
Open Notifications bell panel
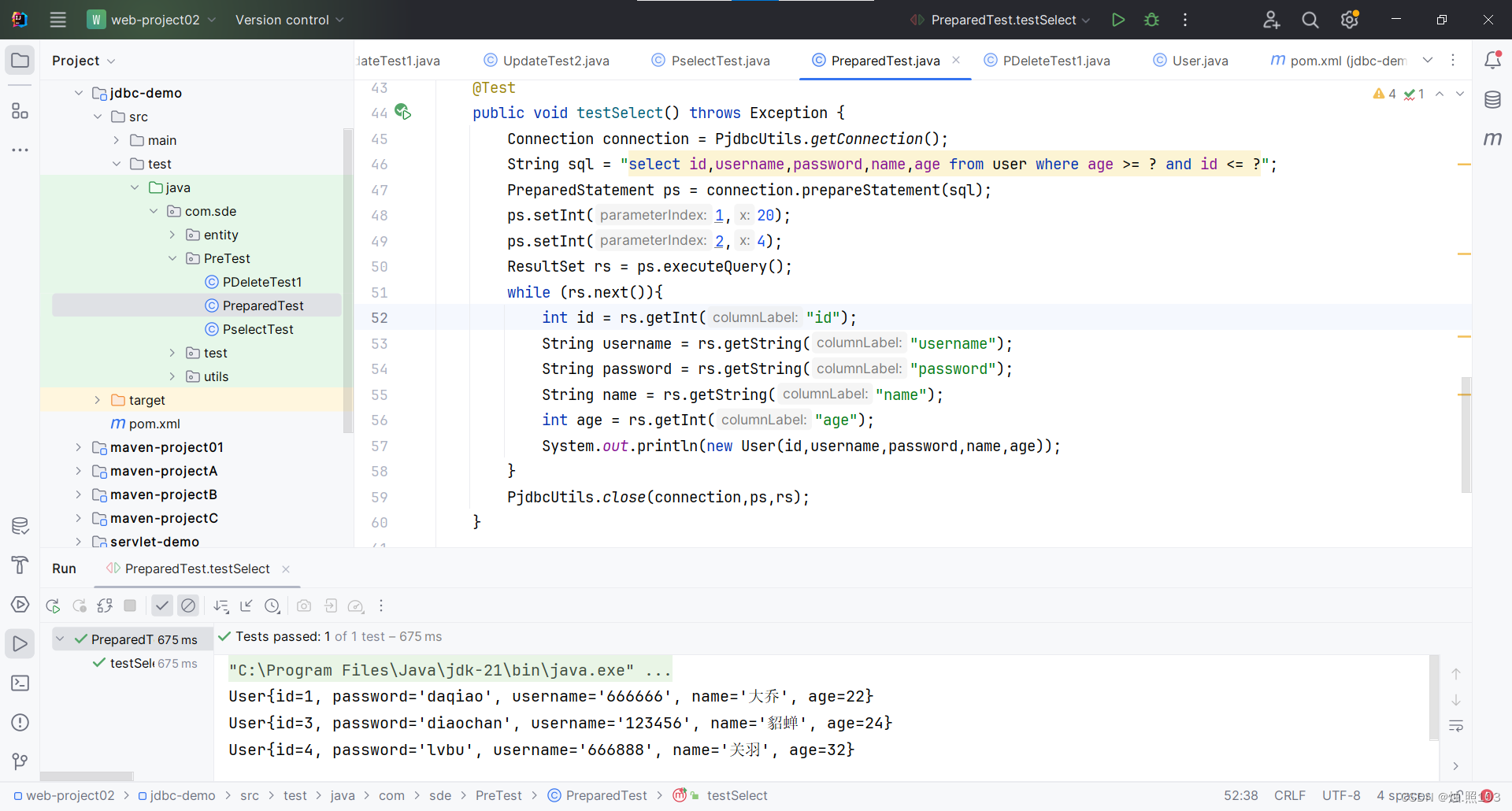pos(1492,60)
